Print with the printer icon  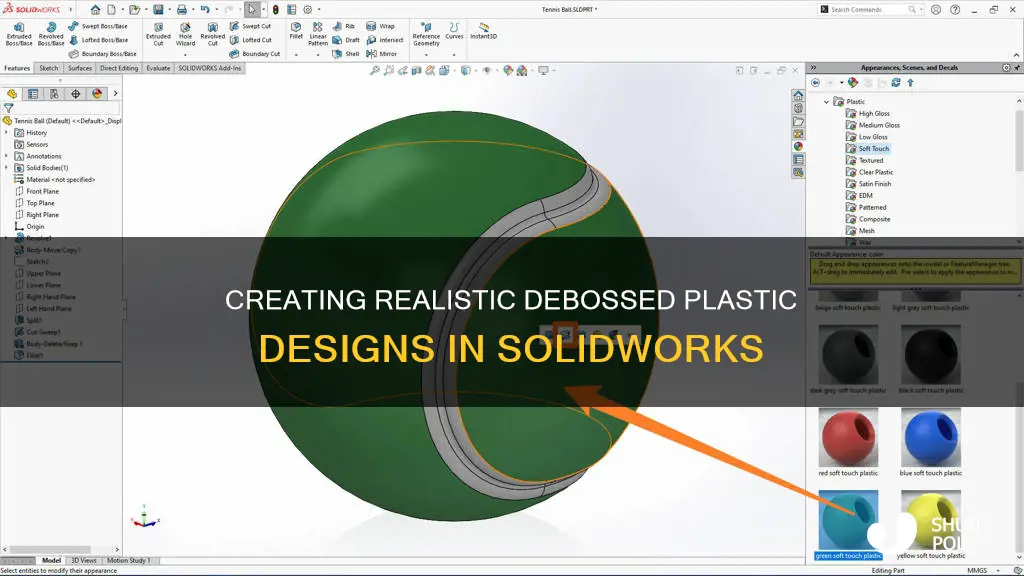(182, 10)
